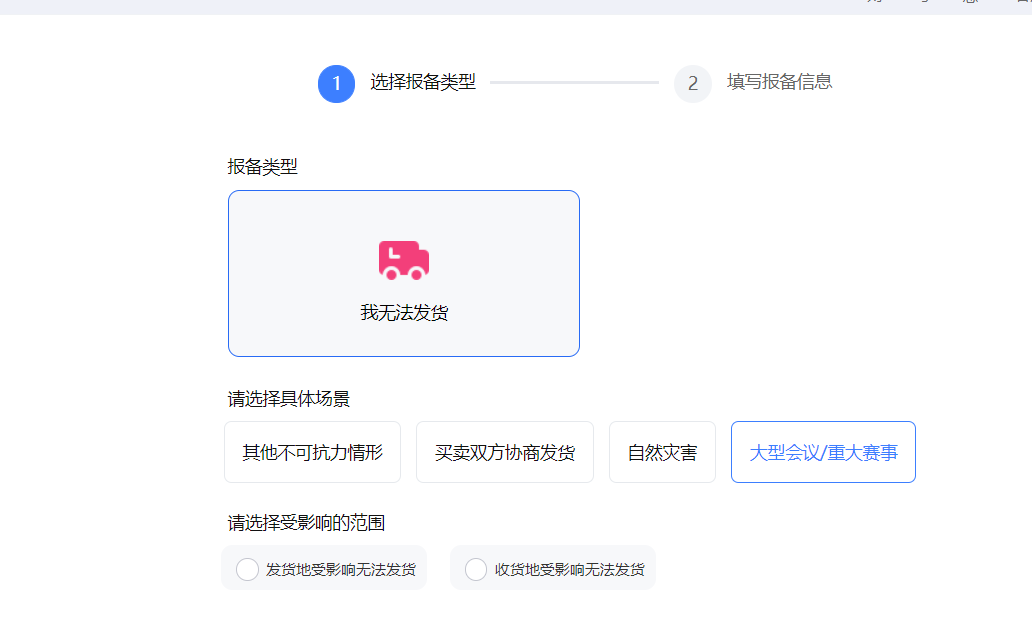Select the 其他不可抗力情形 scenario
This screenshot has height=631, width=1032.
312,452
